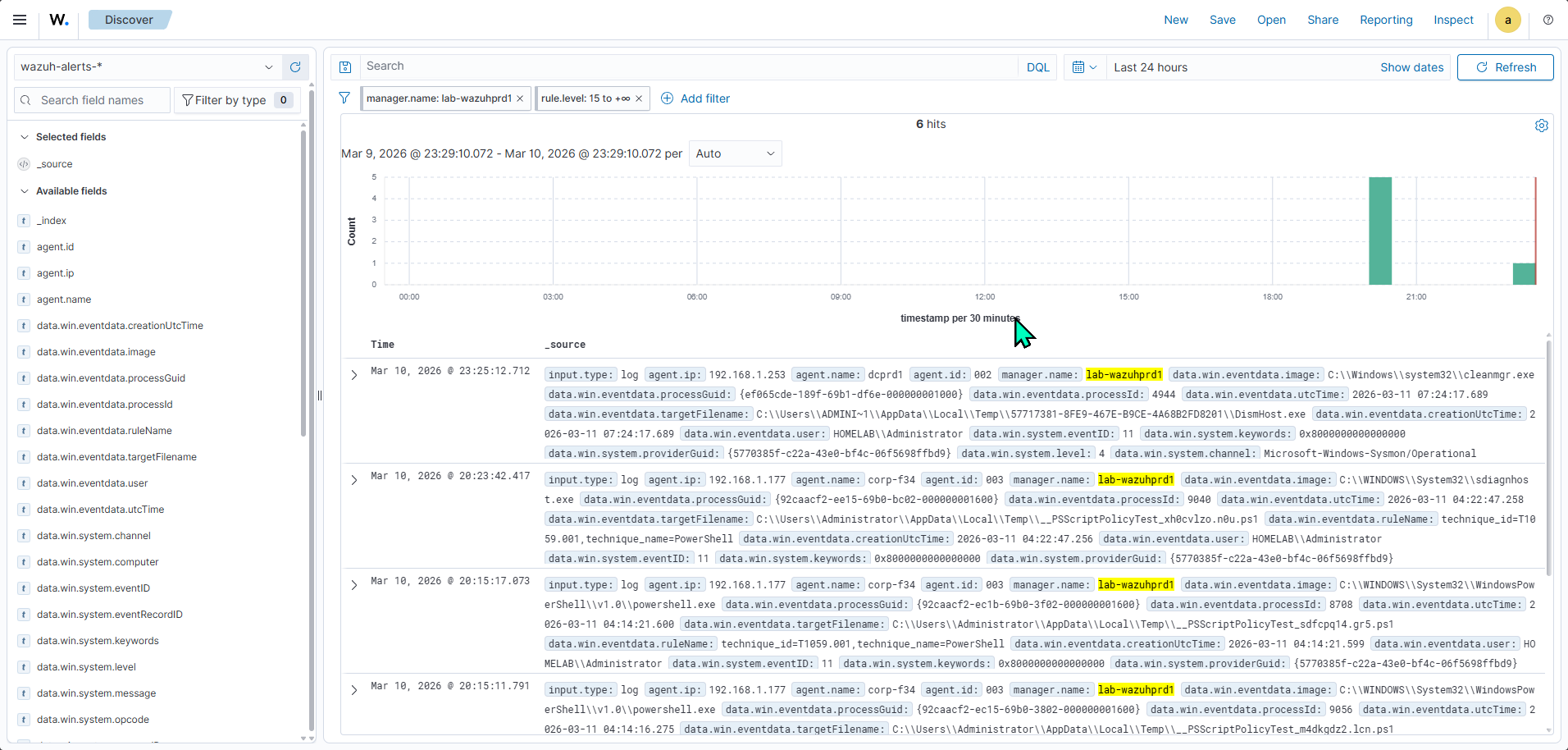This screenshot has width=1568, height=750.
Task: Click the tall green histogram bar
Action: coord(1380,231)
